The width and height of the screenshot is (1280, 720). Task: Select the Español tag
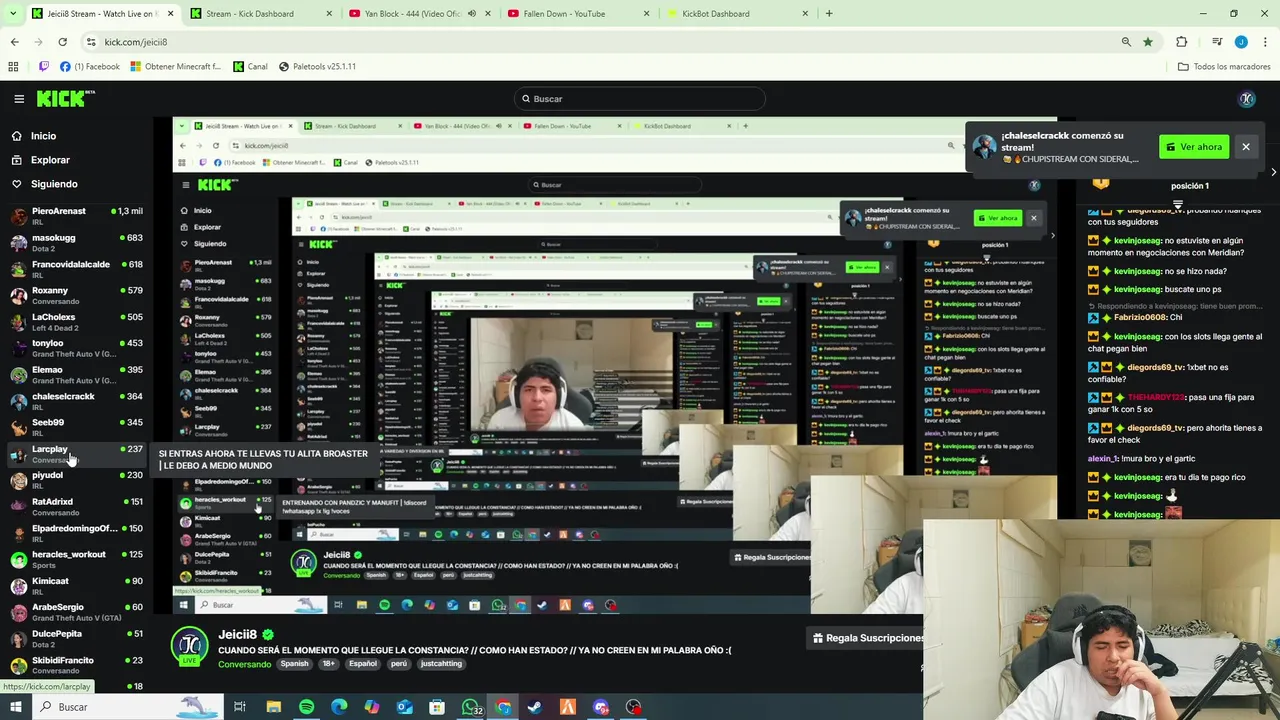363,664
